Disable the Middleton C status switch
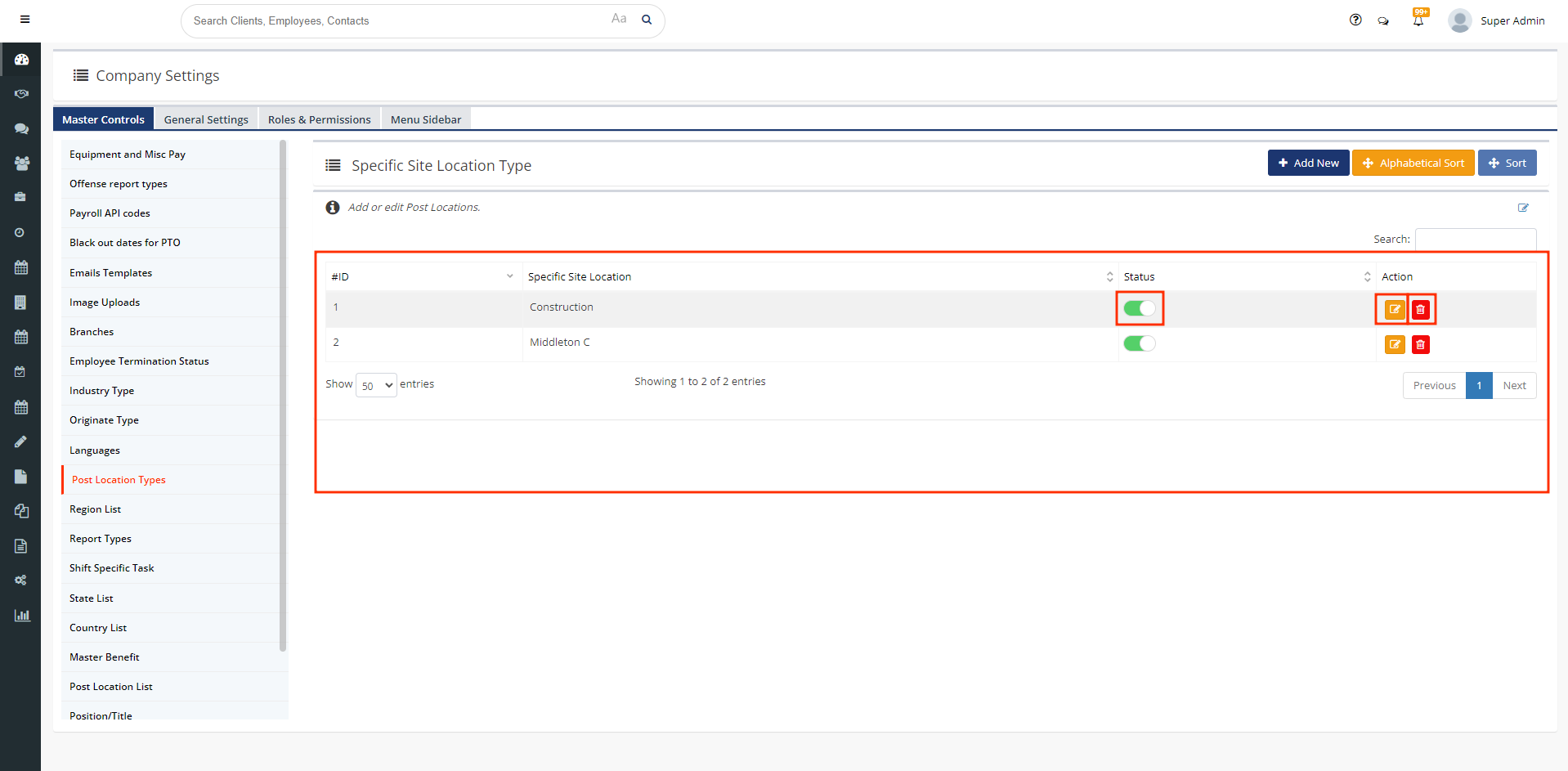The width and height of the screenshot is (1568, 771). pos(1139,343)
